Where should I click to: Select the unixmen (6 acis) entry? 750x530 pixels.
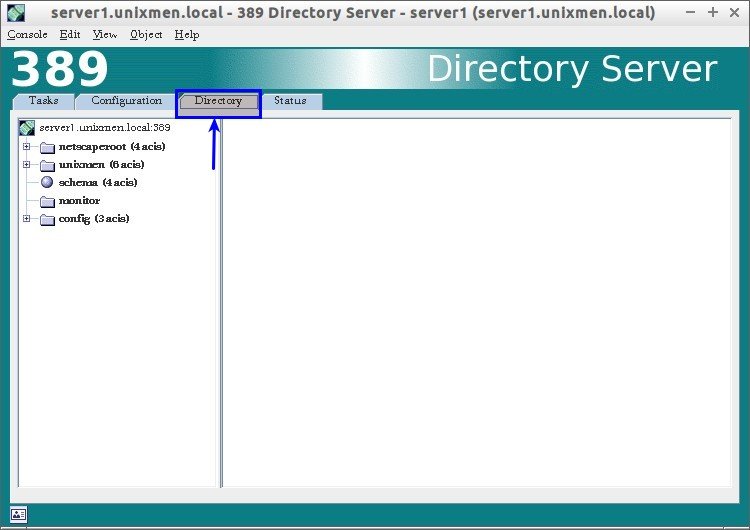point(101,165)
